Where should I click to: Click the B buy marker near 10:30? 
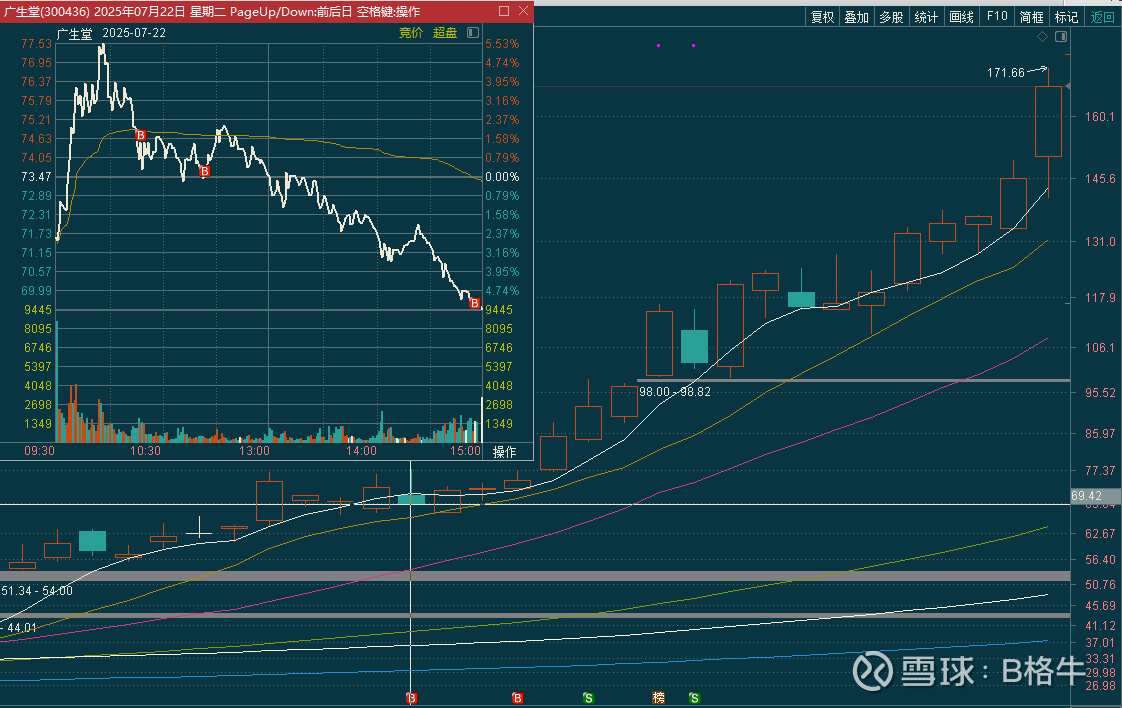(140, 135)
